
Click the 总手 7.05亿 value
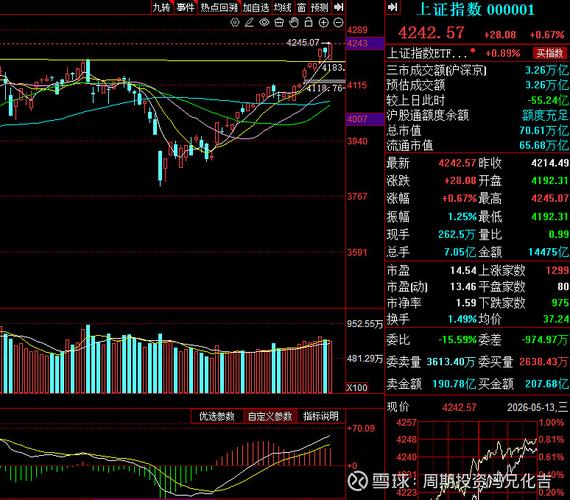click(460, 252)
